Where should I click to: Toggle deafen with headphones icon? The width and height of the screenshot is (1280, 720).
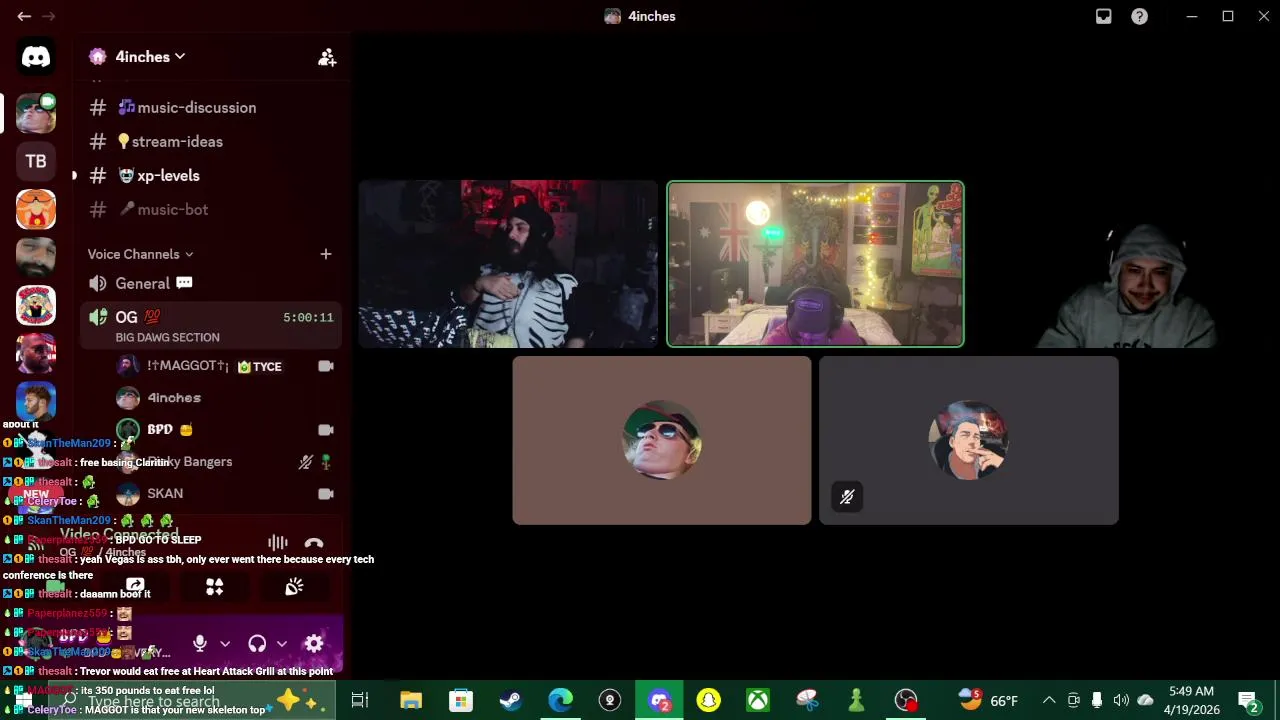(x=257, y=644)
